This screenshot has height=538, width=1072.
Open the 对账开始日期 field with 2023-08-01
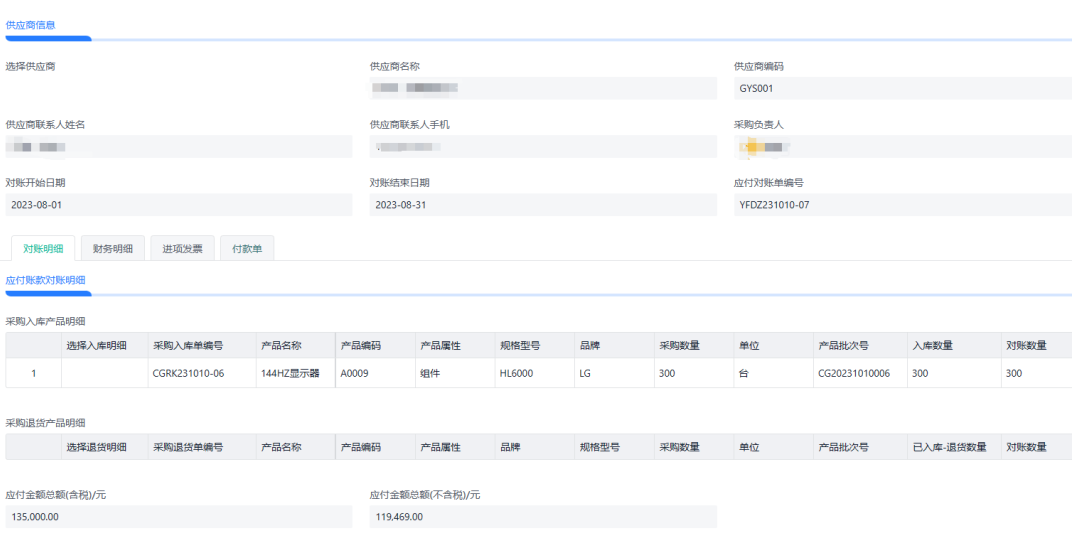[178, 205]
